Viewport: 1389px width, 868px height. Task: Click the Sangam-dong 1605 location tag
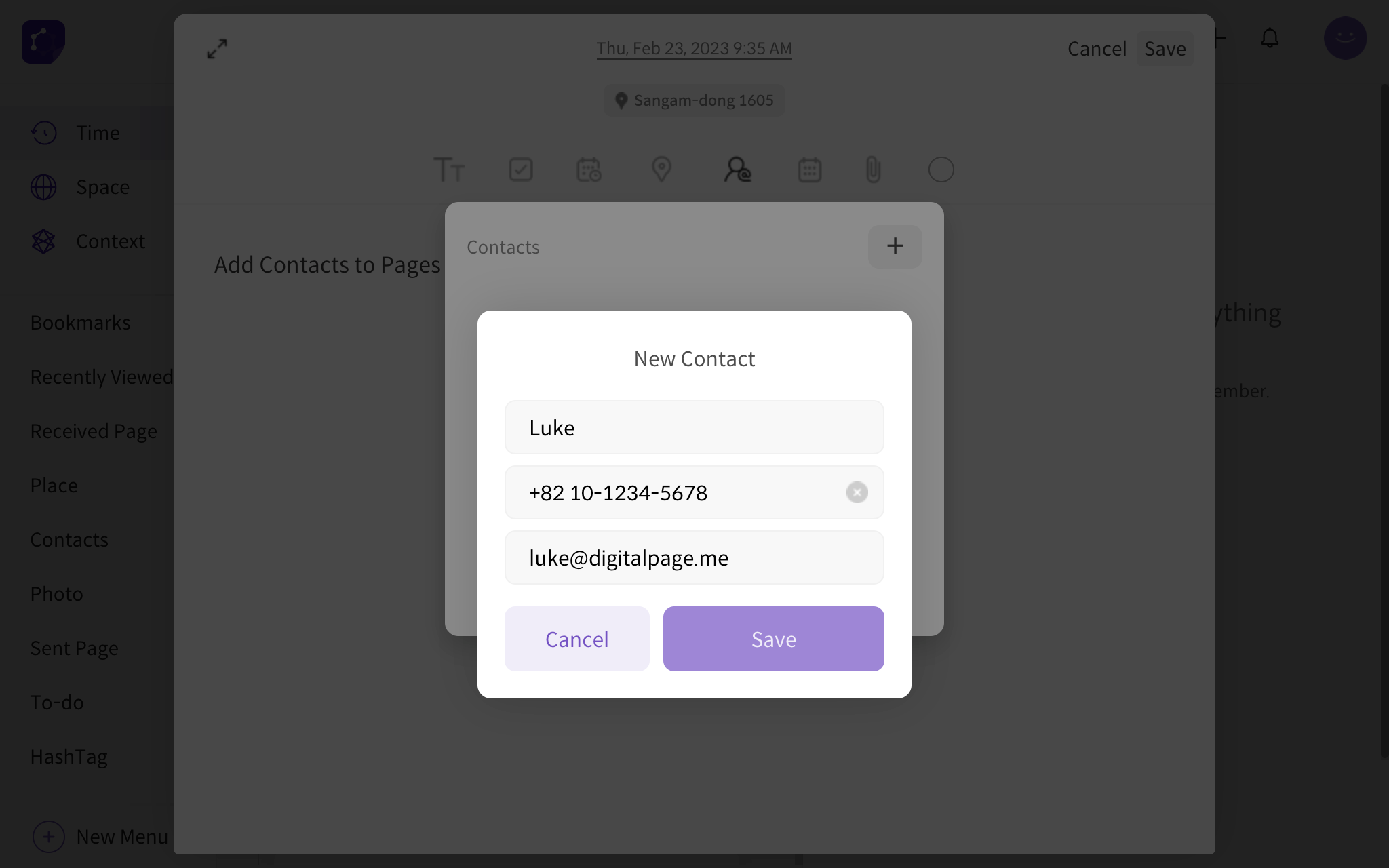click(x=694, y=100)
